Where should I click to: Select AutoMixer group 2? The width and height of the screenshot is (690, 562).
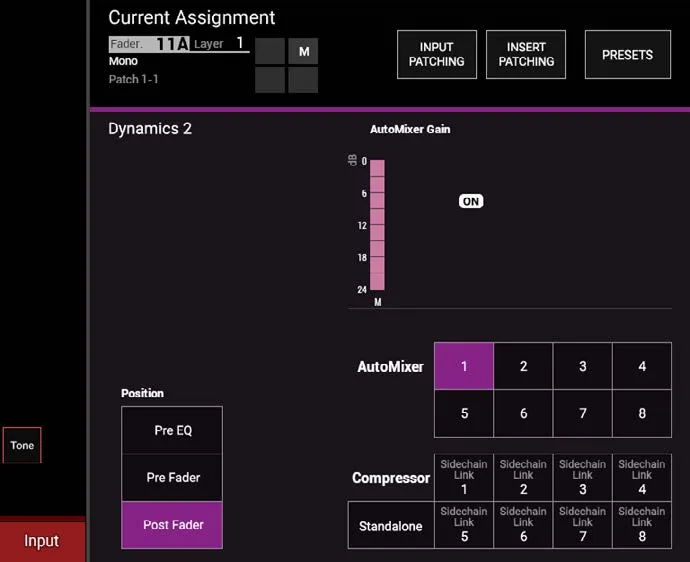pos(523,366)
